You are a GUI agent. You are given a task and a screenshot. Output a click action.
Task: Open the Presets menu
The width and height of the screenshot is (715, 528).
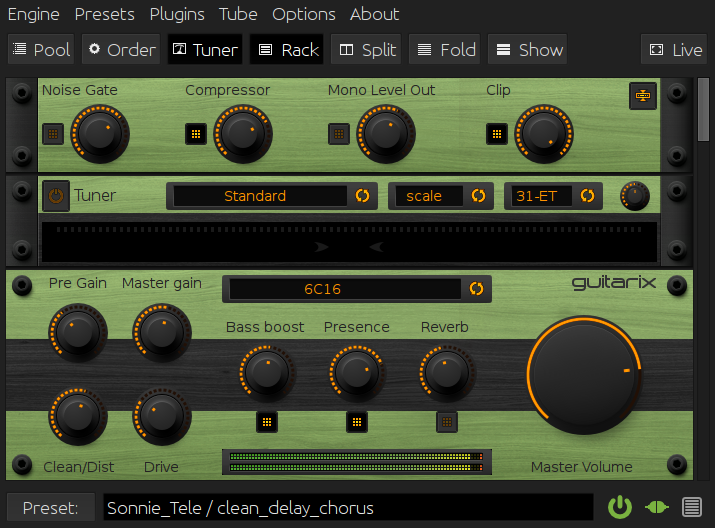pyautogui.click(x=104, y=14)
